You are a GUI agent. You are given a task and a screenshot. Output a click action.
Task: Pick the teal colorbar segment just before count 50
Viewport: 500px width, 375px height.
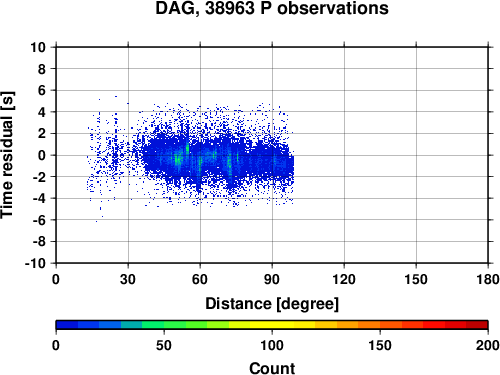coord(132,325)
